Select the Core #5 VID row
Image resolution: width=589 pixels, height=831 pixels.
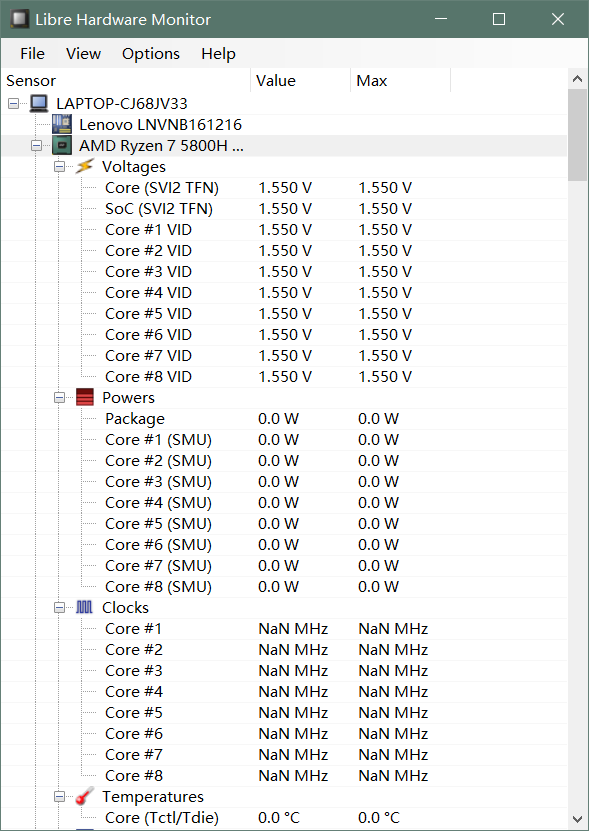(x=284, y=314)
